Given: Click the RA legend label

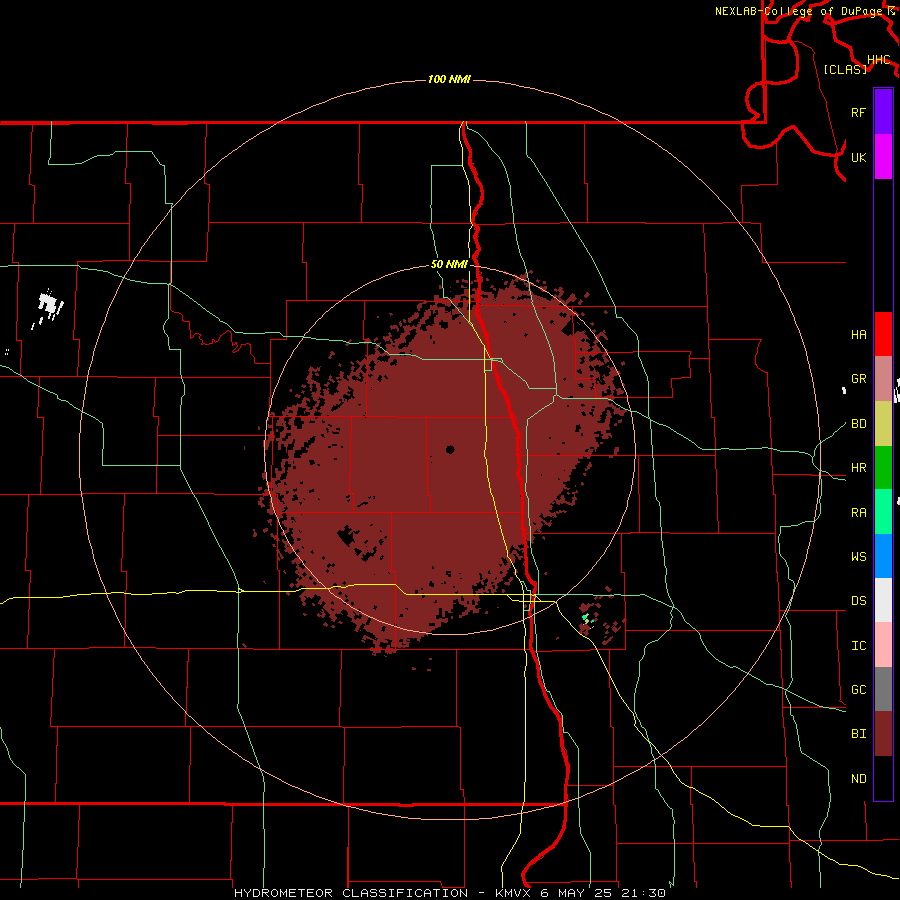Looking at the screenshot, I should [859, 513].
